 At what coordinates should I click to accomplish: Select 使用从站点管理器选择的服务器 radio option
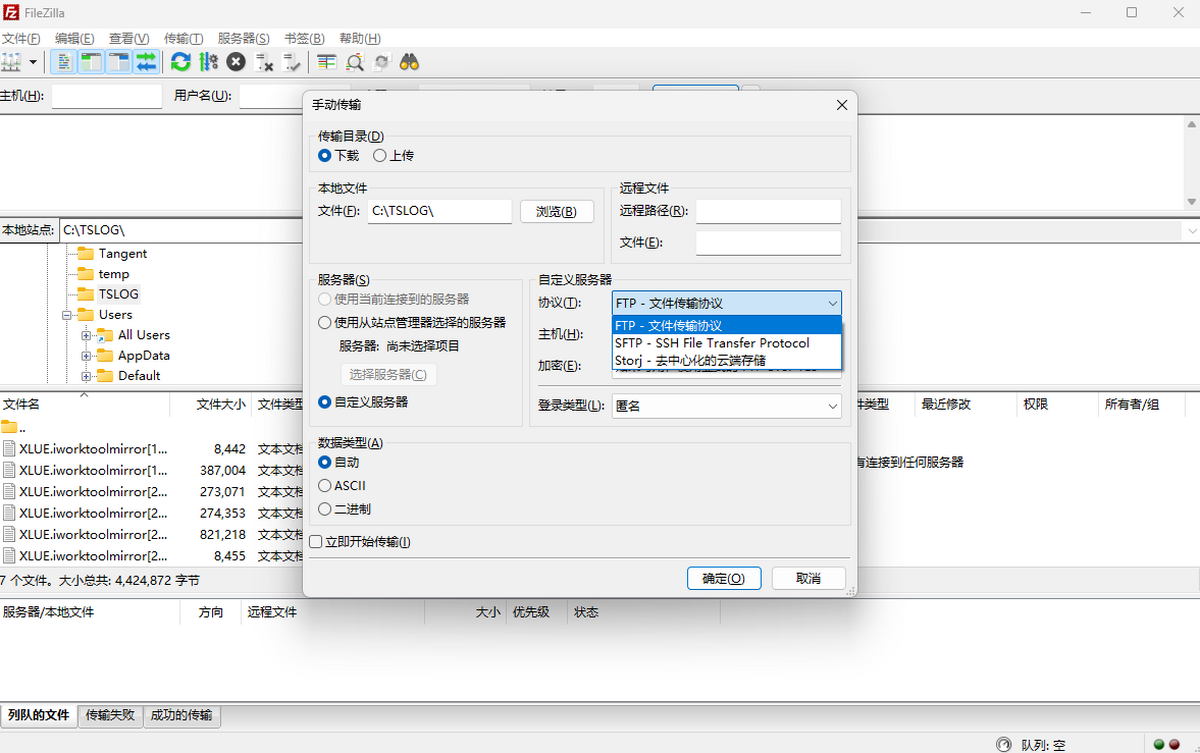[x=412, y=322]
